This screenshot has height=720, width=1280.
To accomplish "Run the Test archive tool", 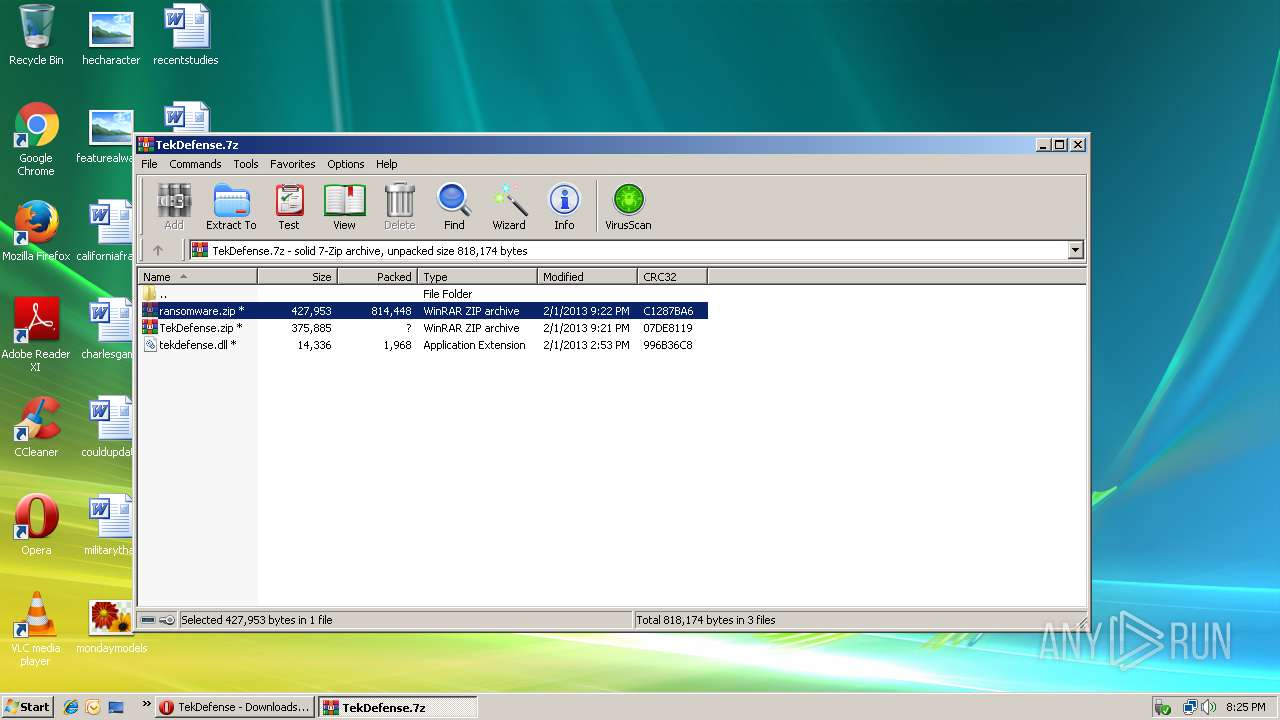I will coord(289,207).
